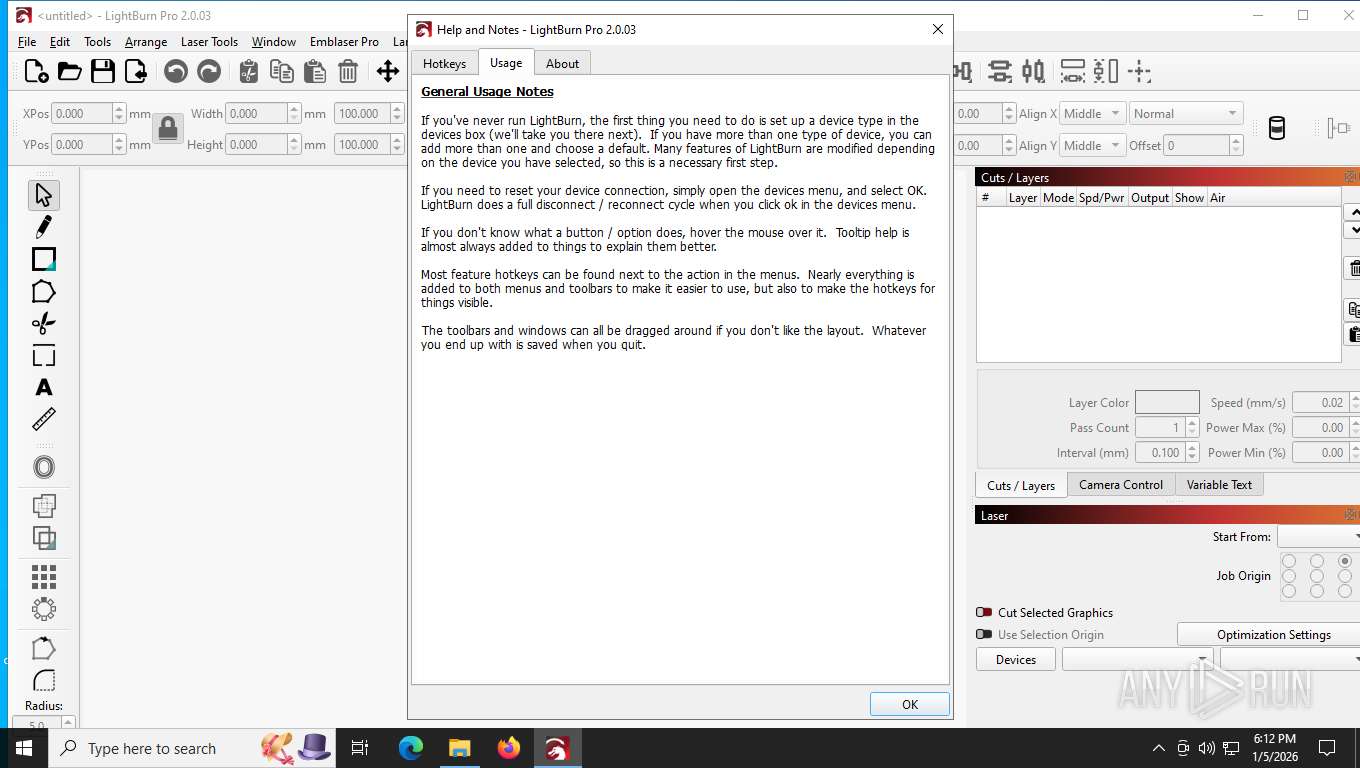Select the Tabs/Bridges frame tool
The width and height of the screenshot is (1360, 768).
[x=43, y=356]
